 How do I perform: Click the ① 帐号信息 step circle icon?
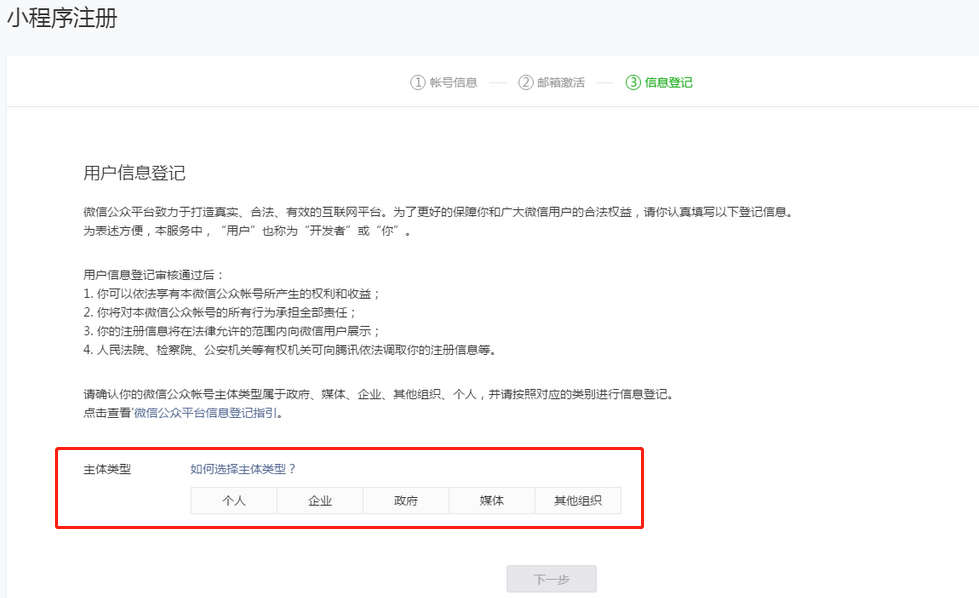point(419,83)
